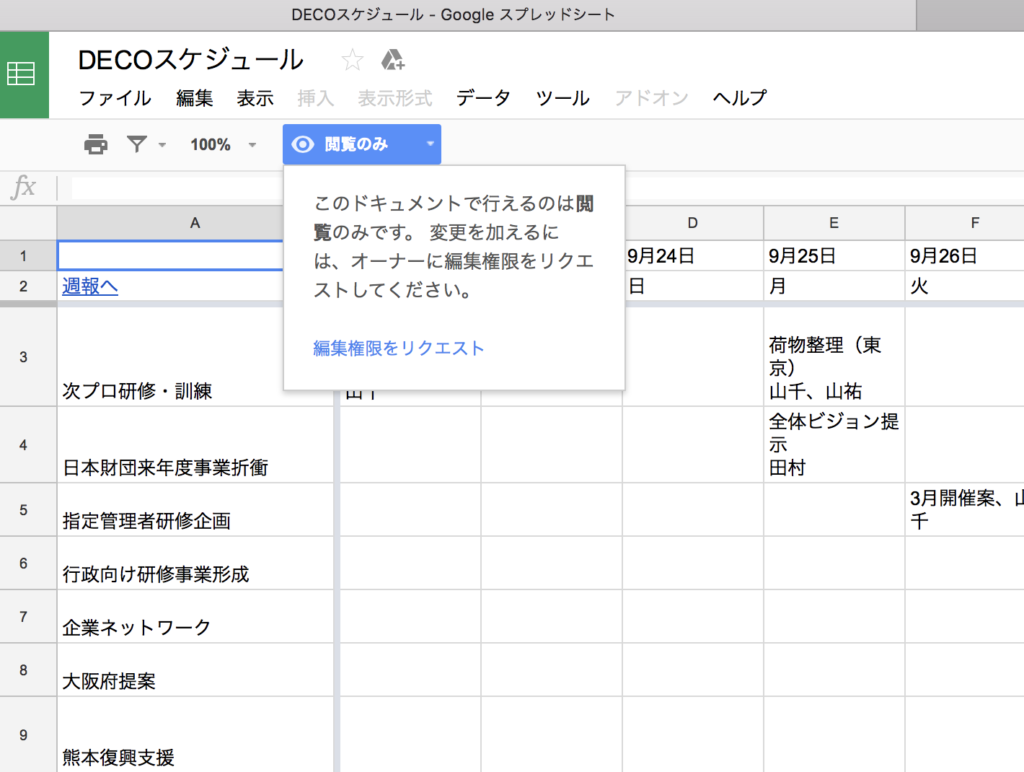The image size is (1024, 772).
Task: Select row 6 header
Action: coord(28,563)
